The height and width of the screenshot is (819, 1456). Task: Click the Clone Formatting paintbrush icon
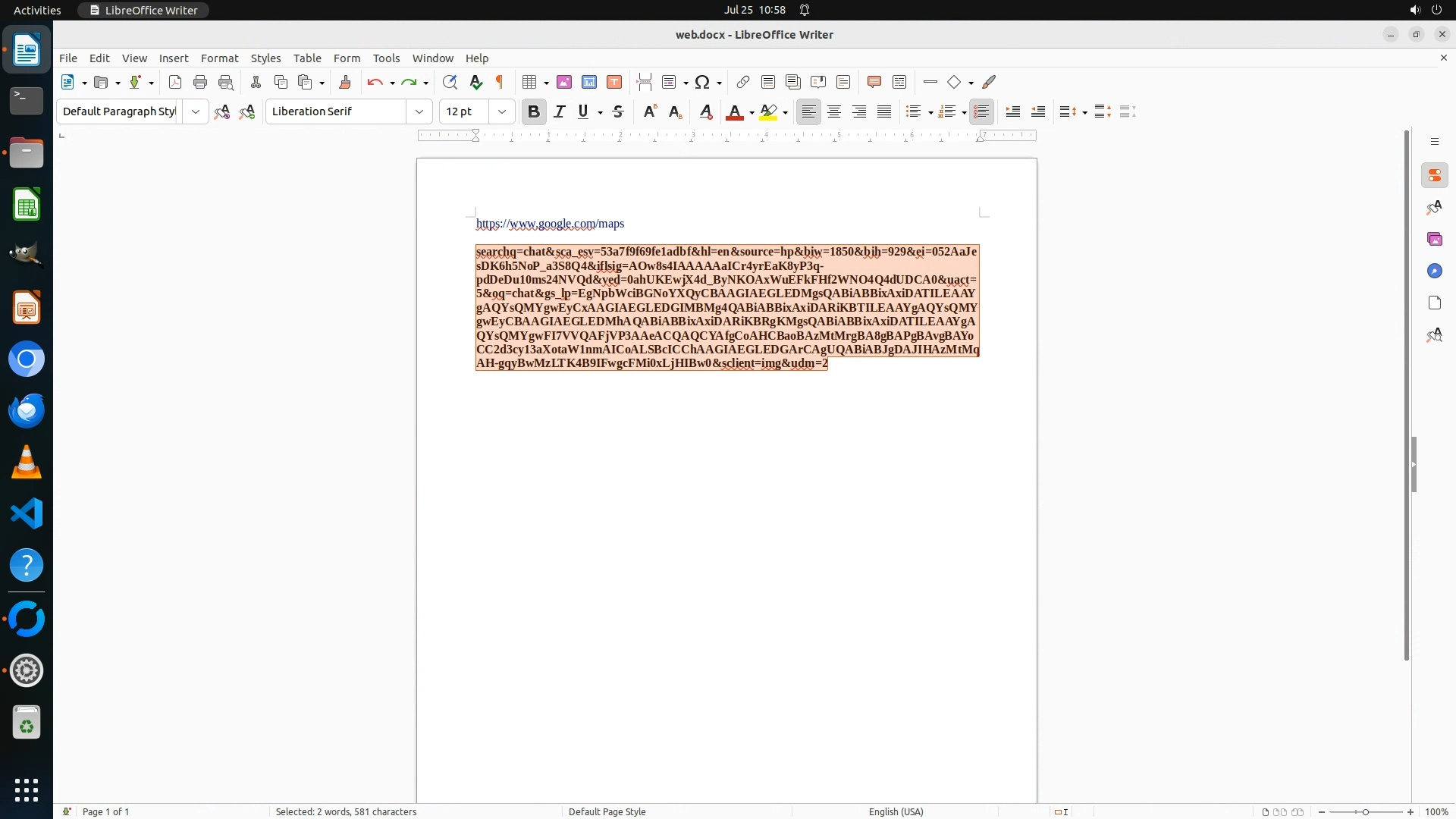point(345,82)
